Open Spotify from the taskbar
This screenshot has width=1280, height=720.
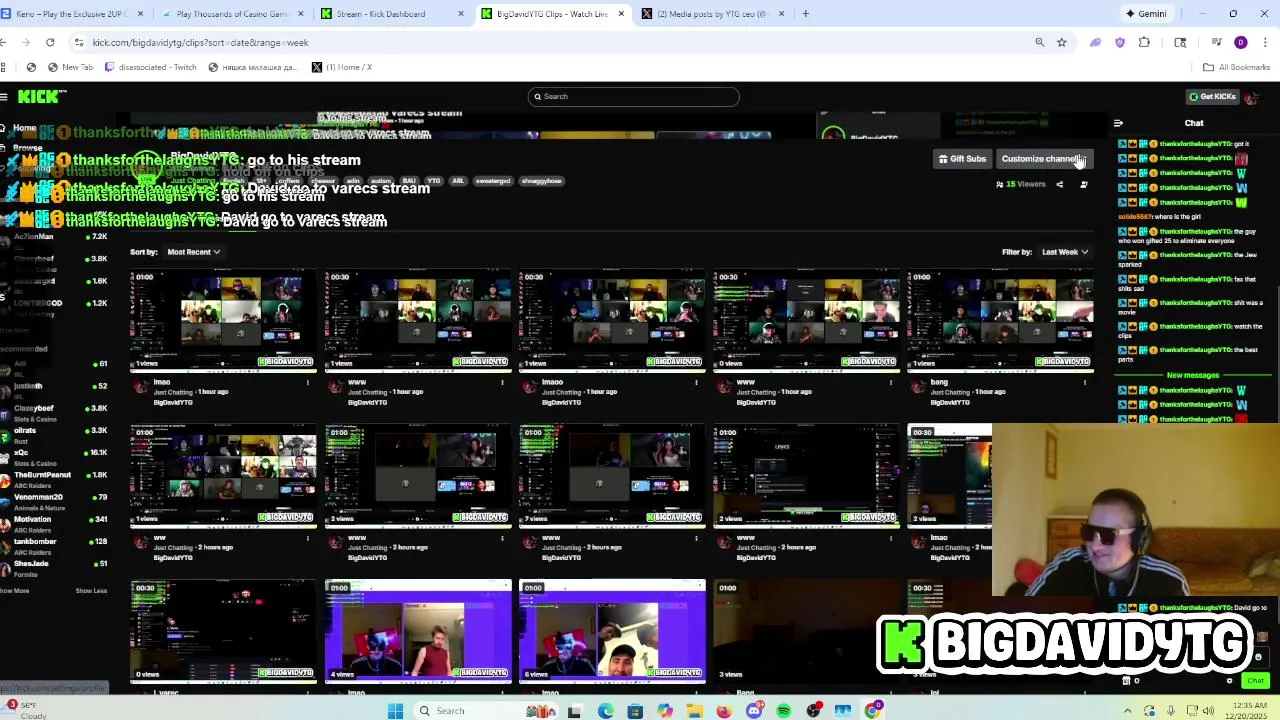784,711
